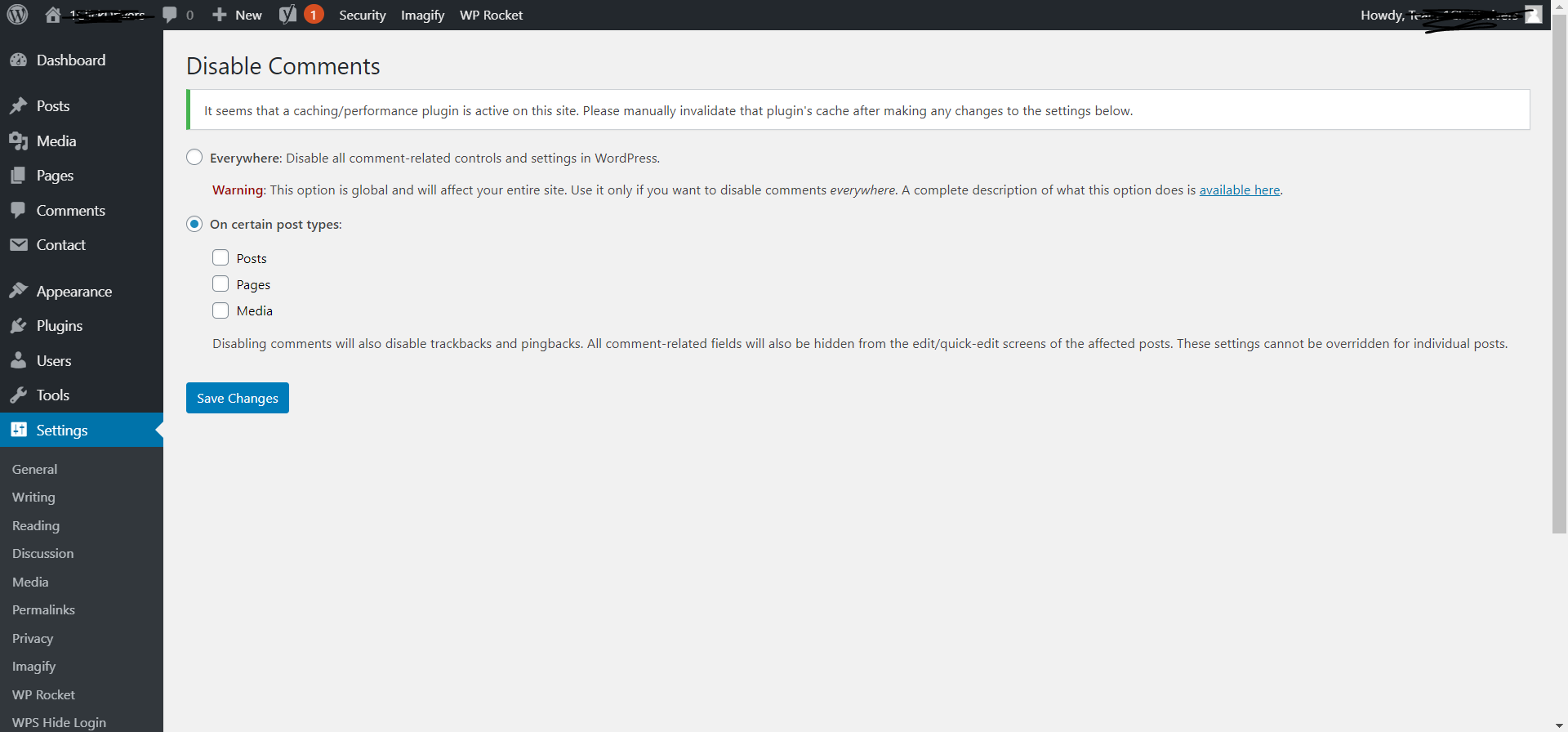Open the Posts menu
This screenshot has height=732, width=1568.
(x=53, y=106)
